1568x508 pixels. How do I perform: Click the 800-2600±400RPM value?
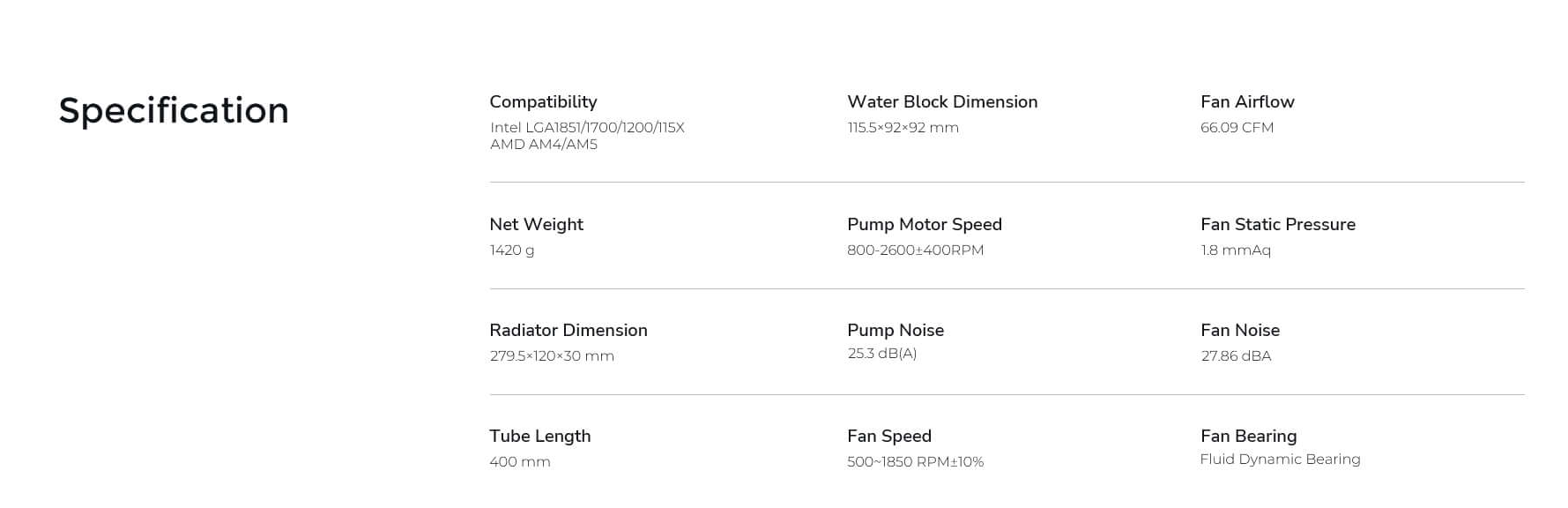(915, 250)
